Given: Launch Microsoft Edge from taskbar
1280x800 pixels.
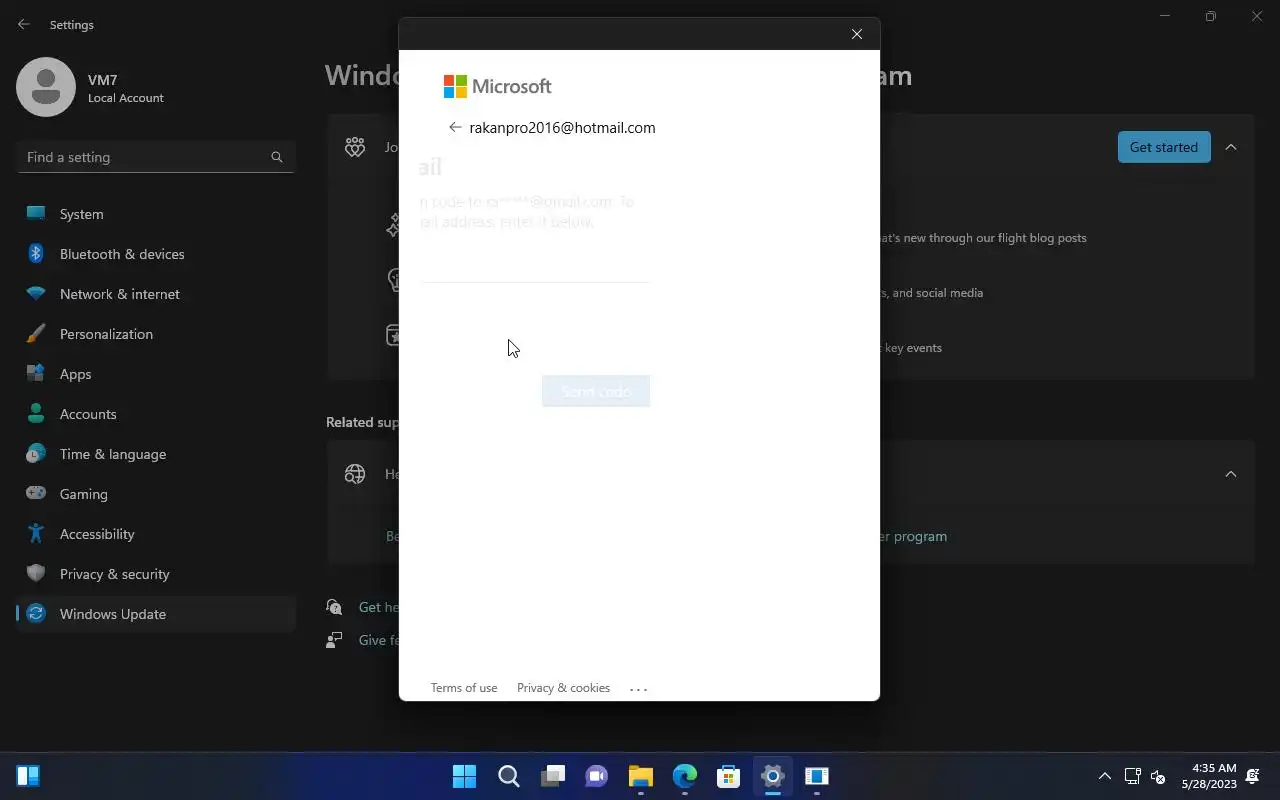Looking at the screenshot, I should [x=684, y=776].
